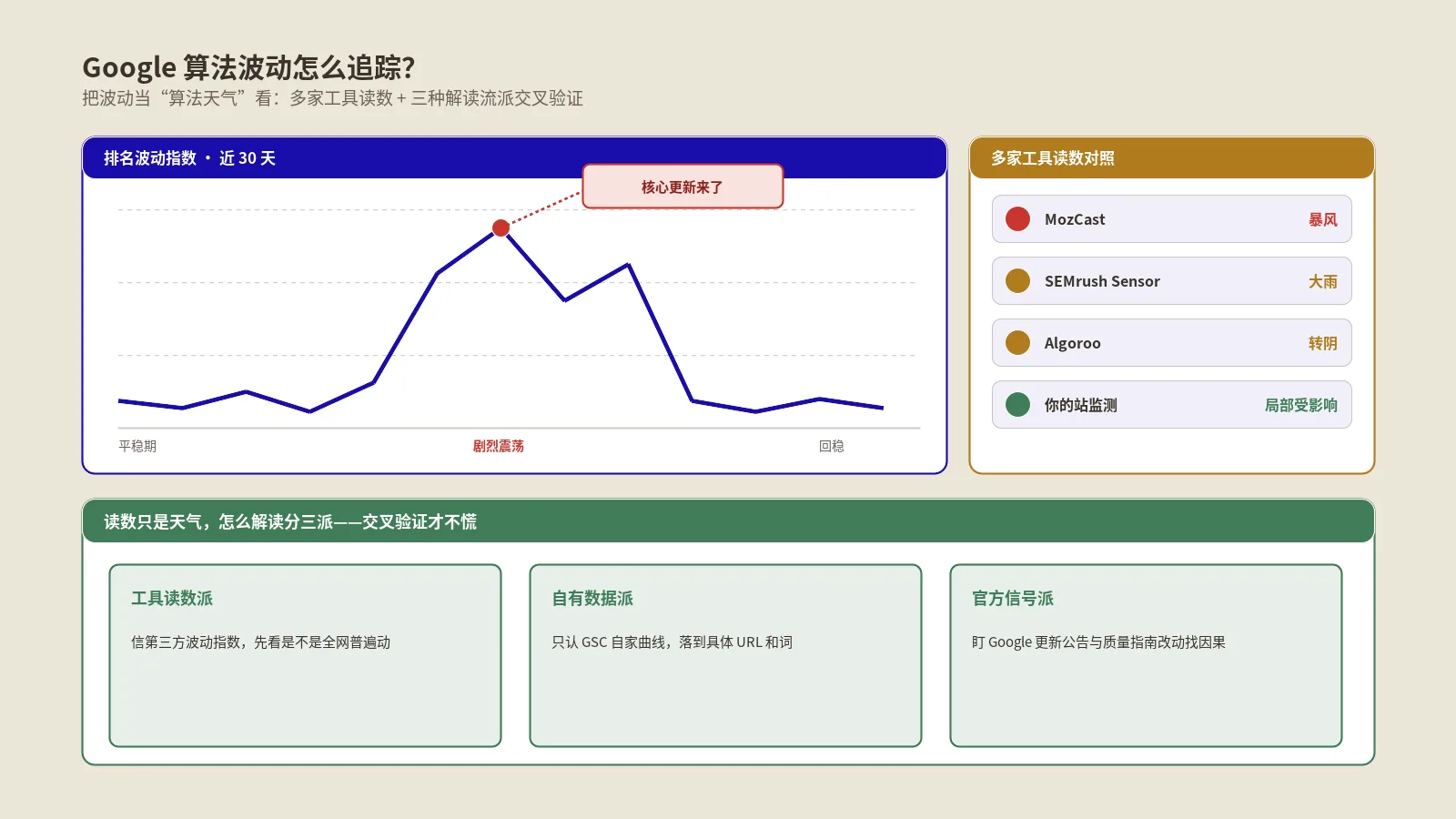This screenshot has width=1456, height=819.
Task: Click the 大雨 reading value
Action: click(x=1323, y=281)
